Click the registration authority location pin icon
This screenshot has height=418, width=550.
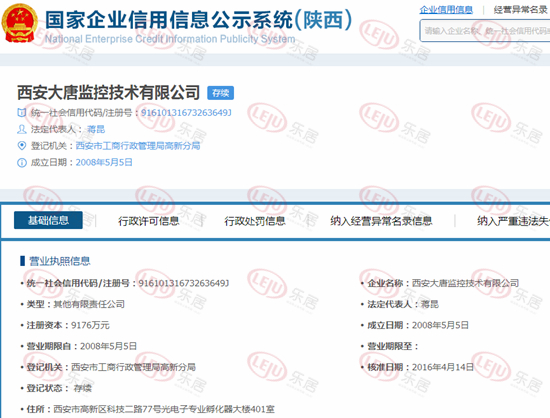tap(22, 146)
